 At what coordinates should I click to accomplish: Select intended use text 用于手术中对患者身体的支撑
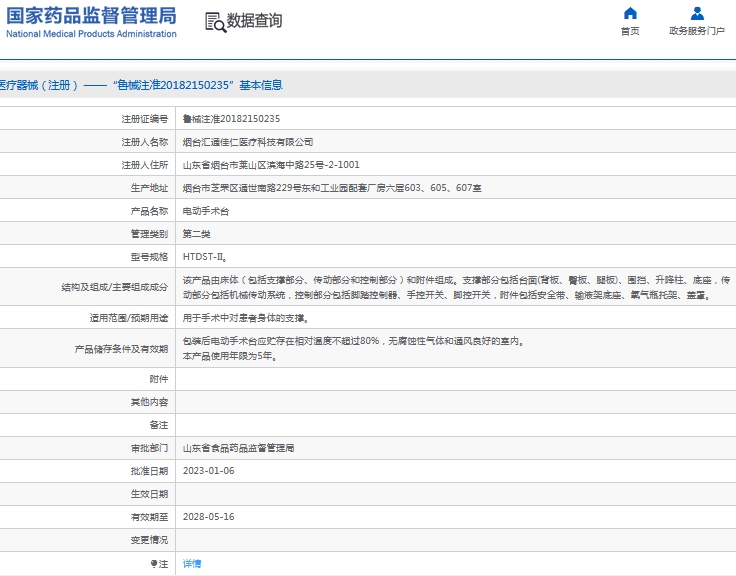point(245,318)
